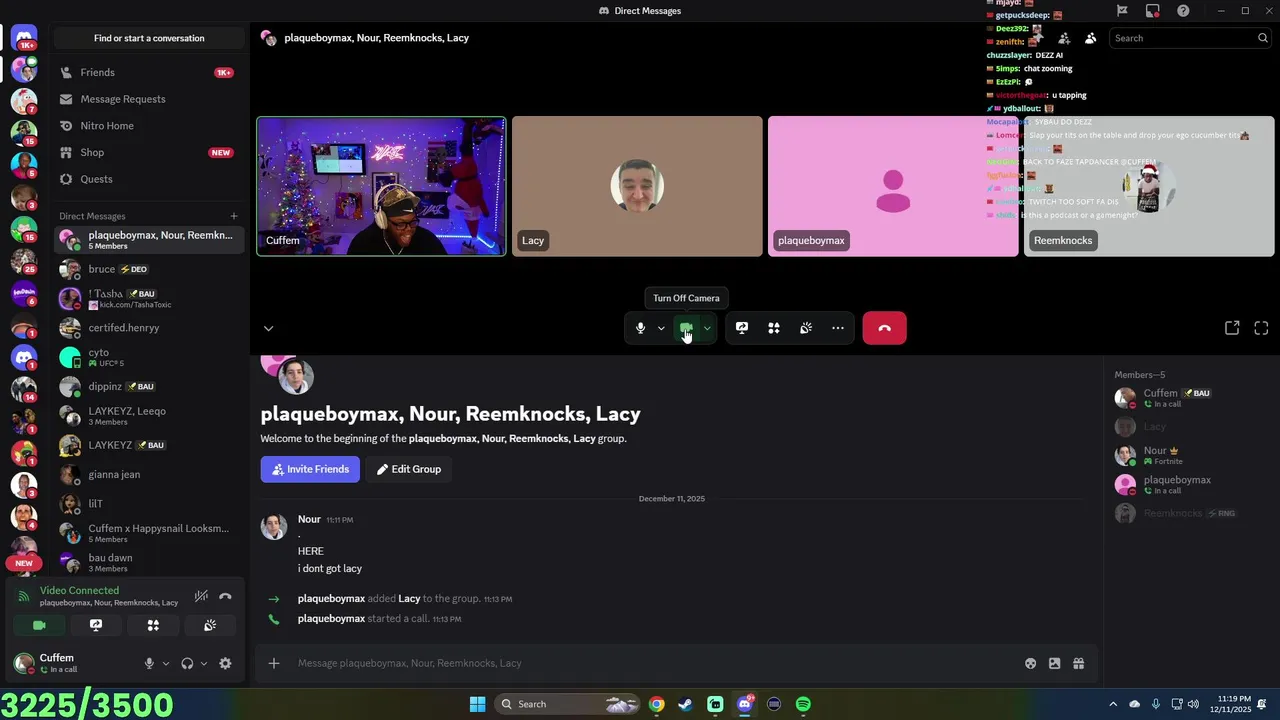Viewport: 1280px width, 720px height.
Task: Click add friends to DM icon
Action: [1064, 38]
